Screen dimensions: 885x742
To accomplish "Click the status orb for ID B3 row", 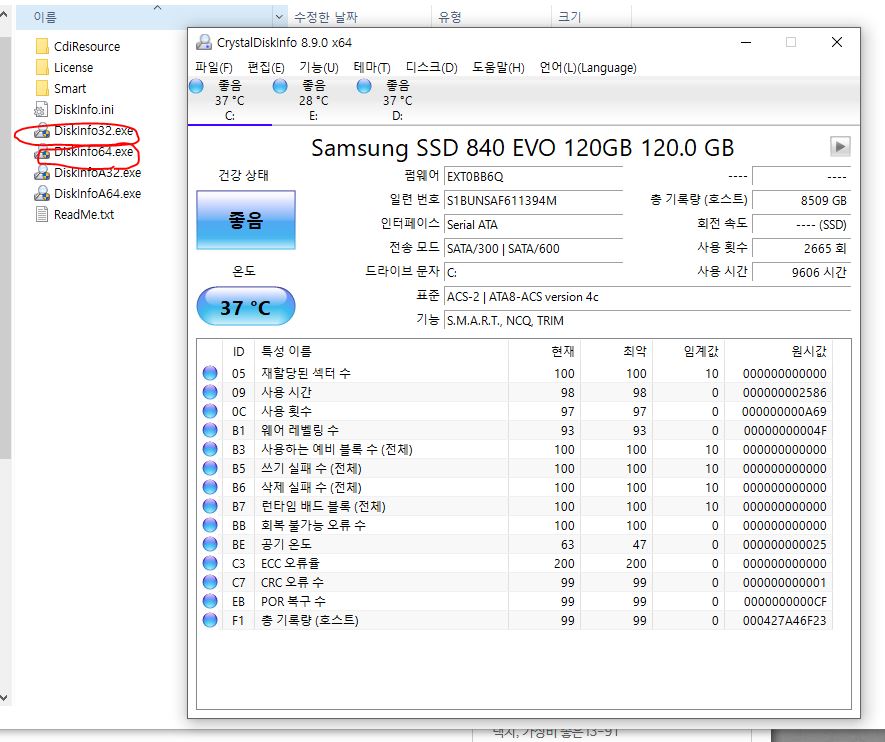I will tap(210, 449).
